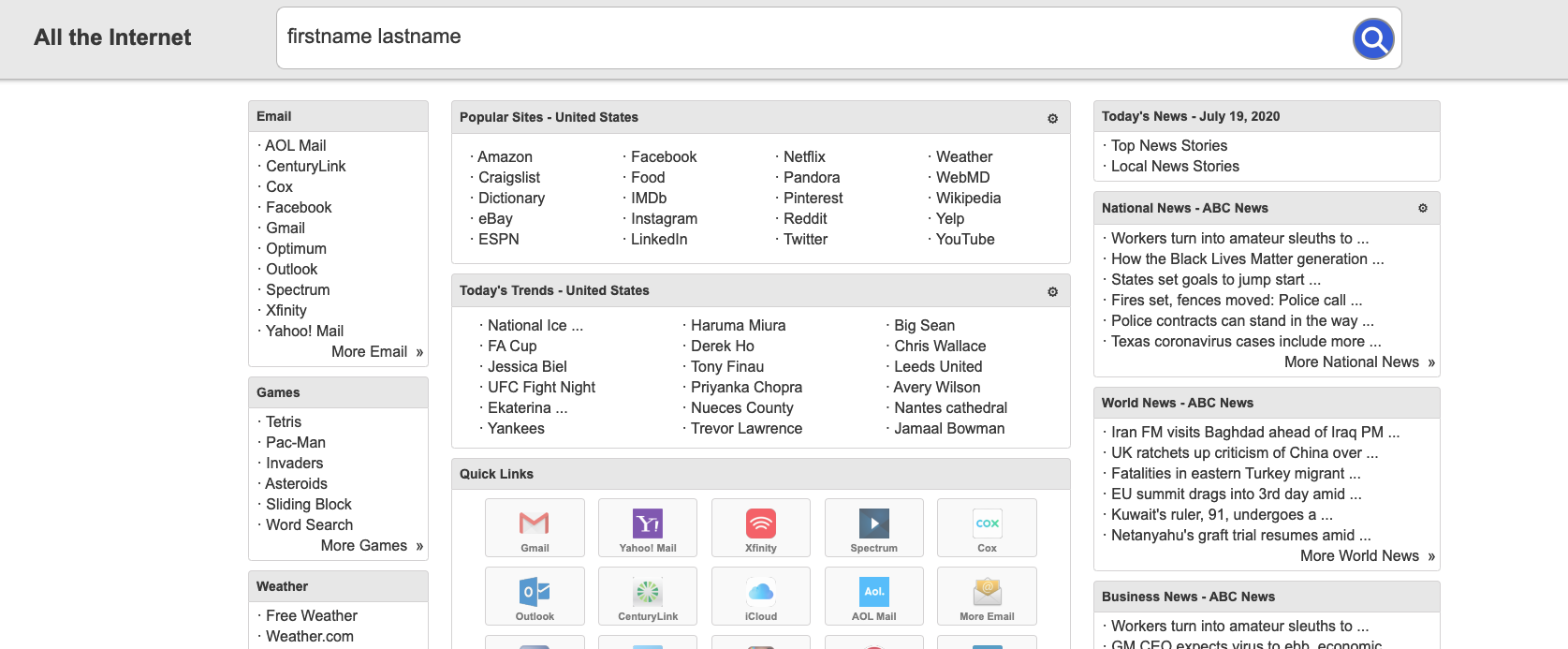Select the Gmail link in Email sidebar

click(286, 229)
